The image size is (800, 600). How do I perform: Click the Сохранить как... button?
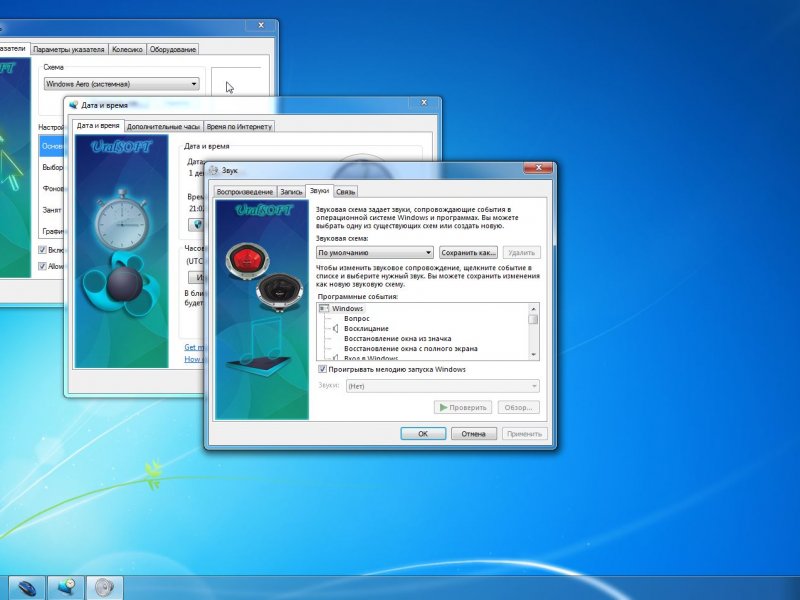[x=468, y=253]
